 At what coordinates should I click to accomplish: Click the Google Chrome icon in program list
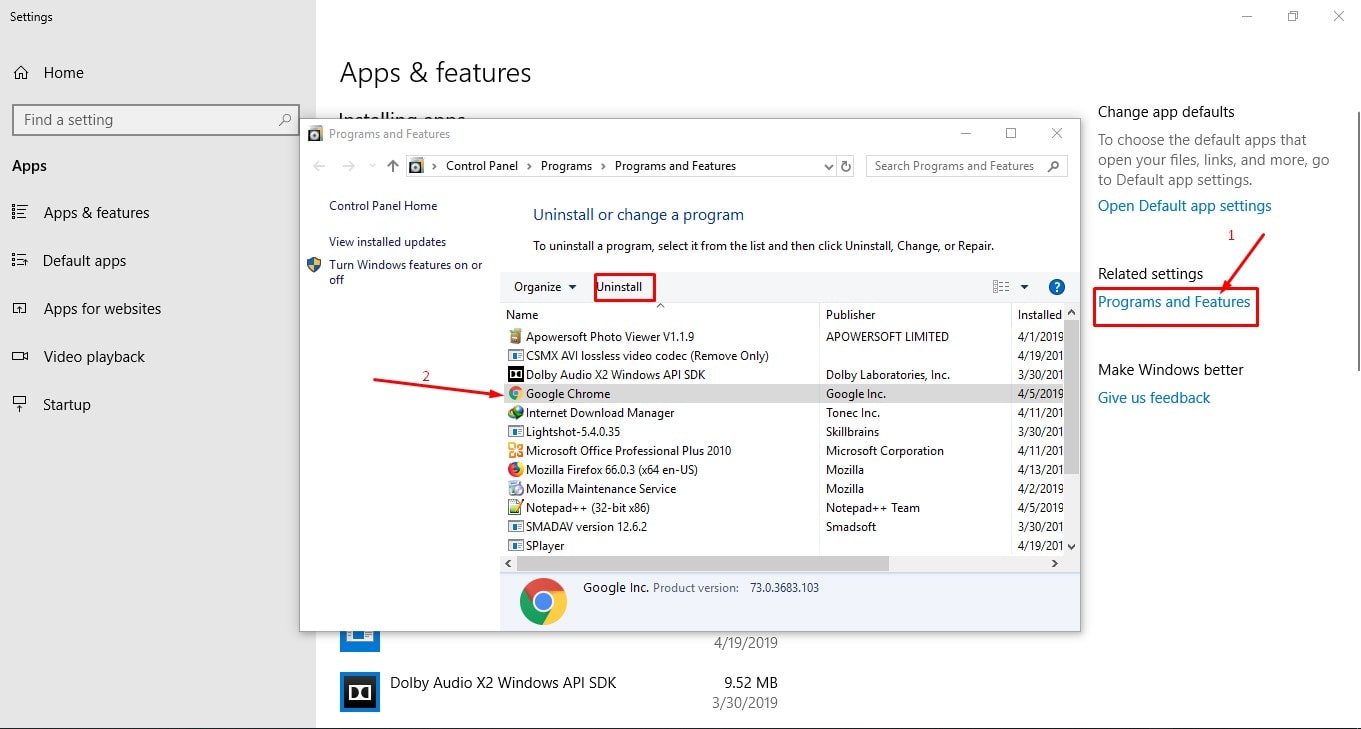click(515, 394)
